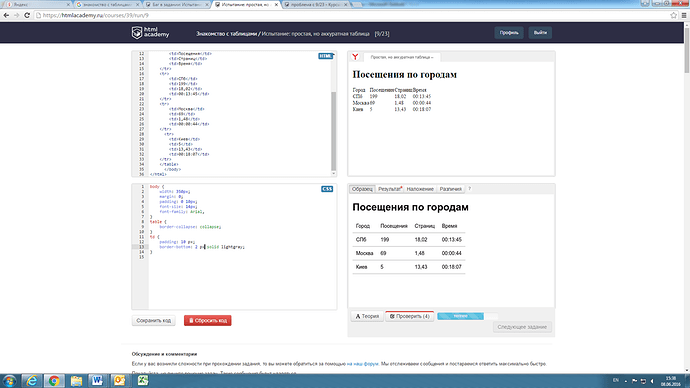Open the Windows Start button
This screenshot has width=690, height=388.
click(9, 381)
